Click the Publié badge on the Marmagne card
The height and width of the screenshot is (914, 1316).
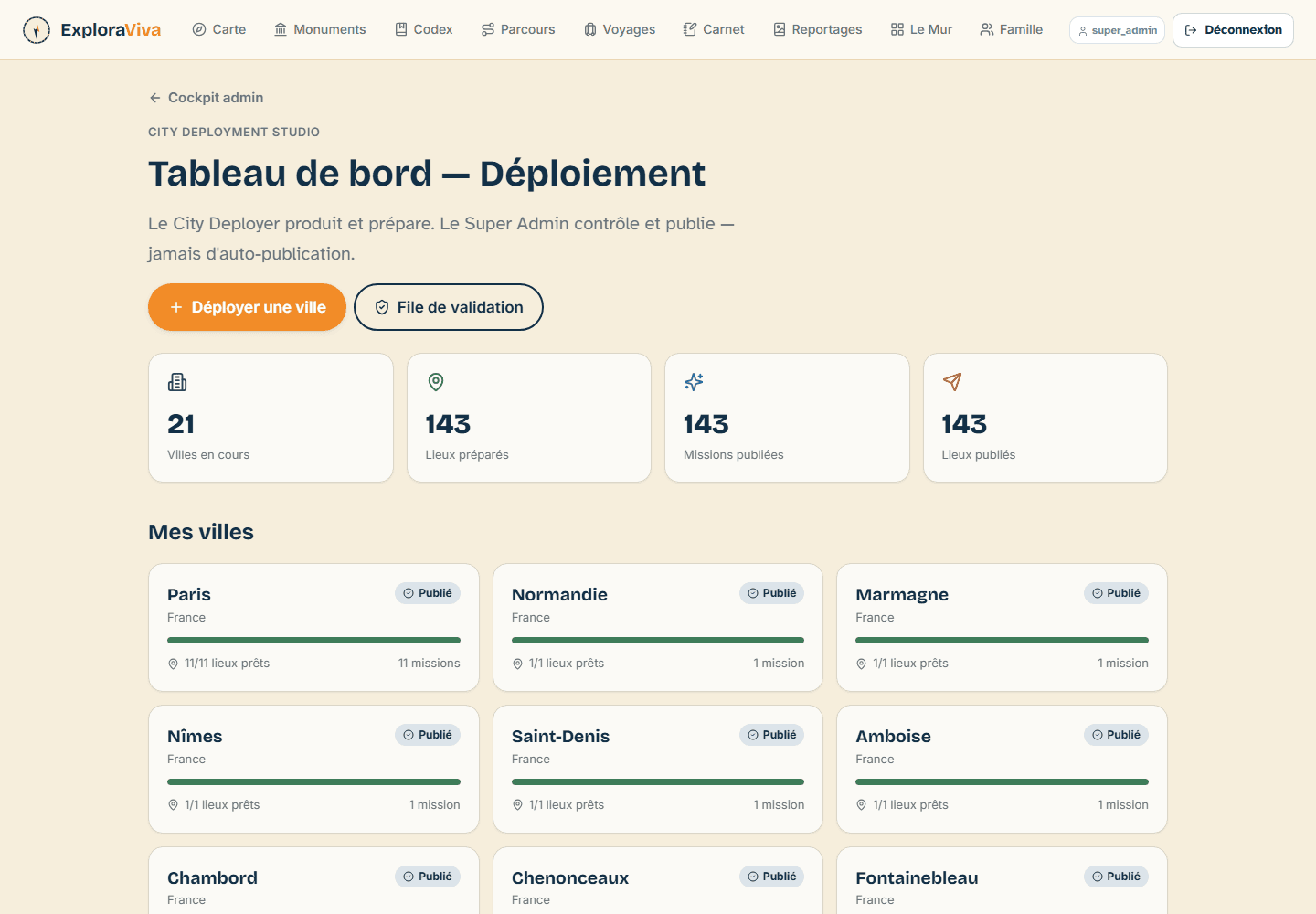coord(1116,593)
